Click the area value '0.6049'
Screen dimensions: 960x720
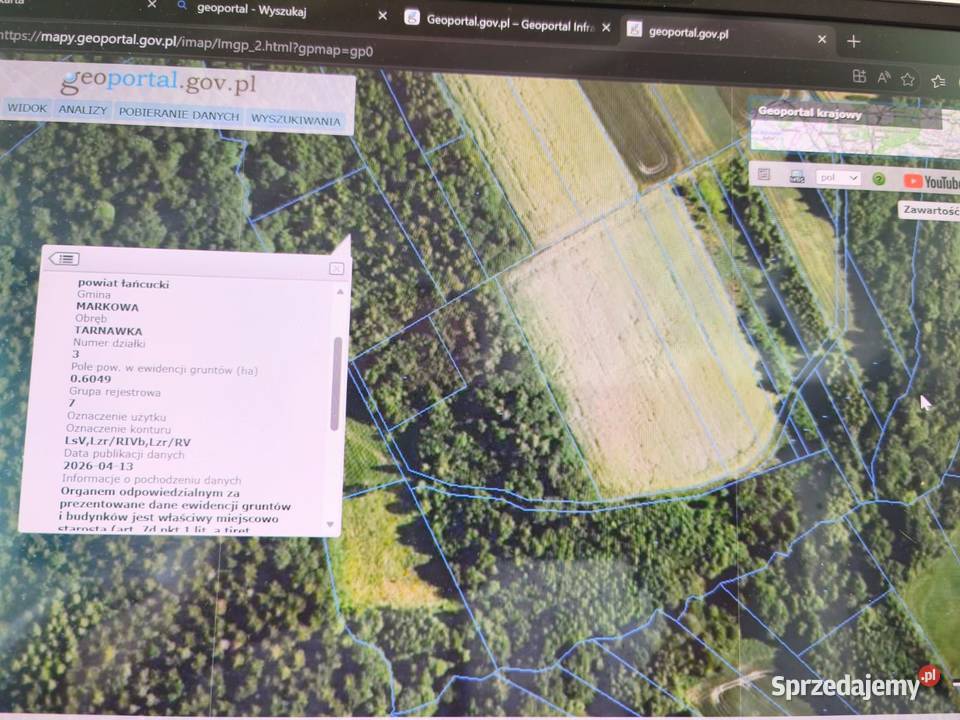(x=91, y=379)
